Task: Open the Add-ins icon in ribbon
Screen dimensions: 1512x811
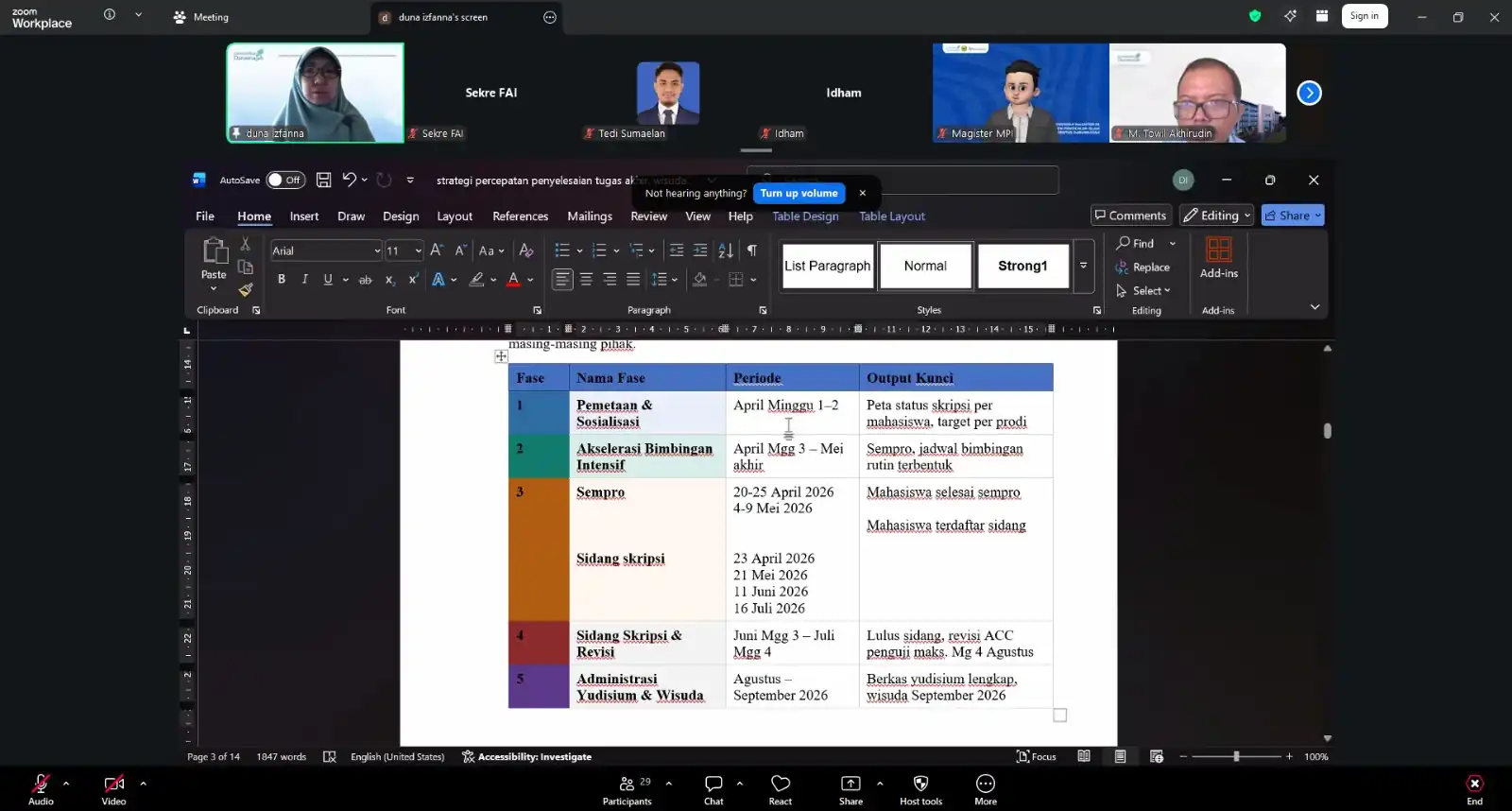Action: point(1219,257)
